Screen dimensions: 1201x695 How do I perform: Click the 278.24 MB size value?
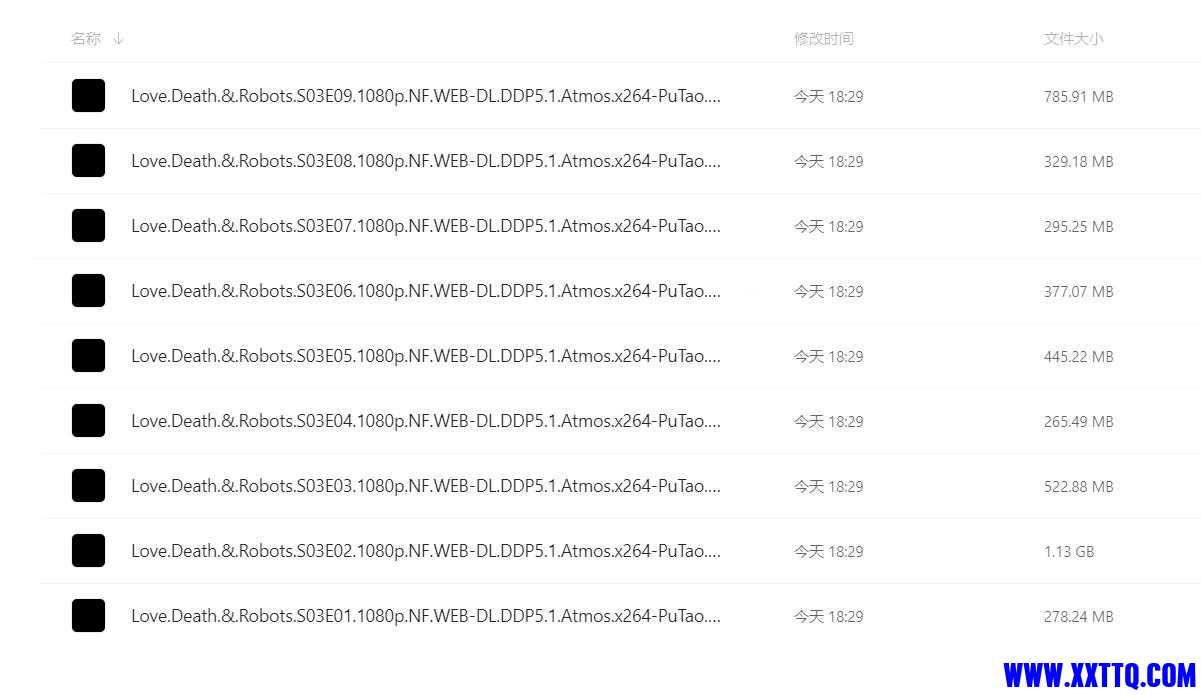(x=1078, y=617)
